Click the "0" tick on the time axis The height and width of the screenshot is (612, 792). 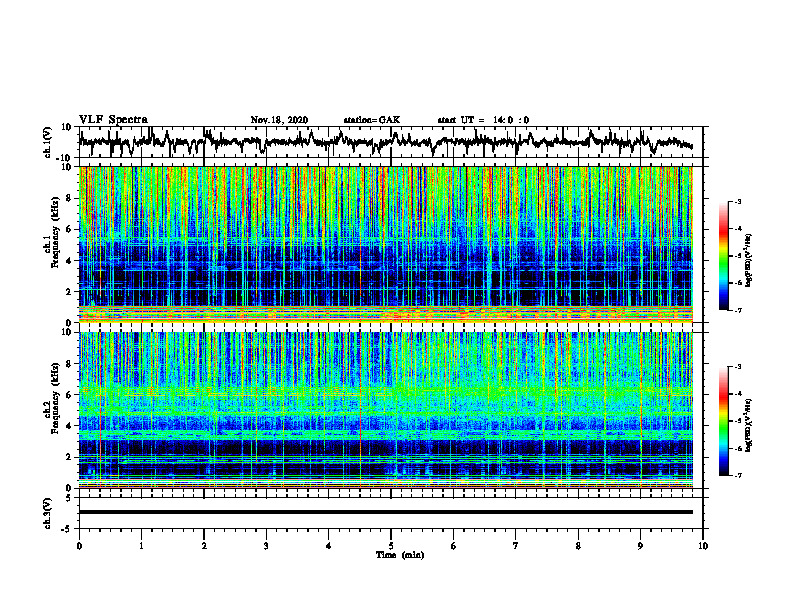coord(79,546)
